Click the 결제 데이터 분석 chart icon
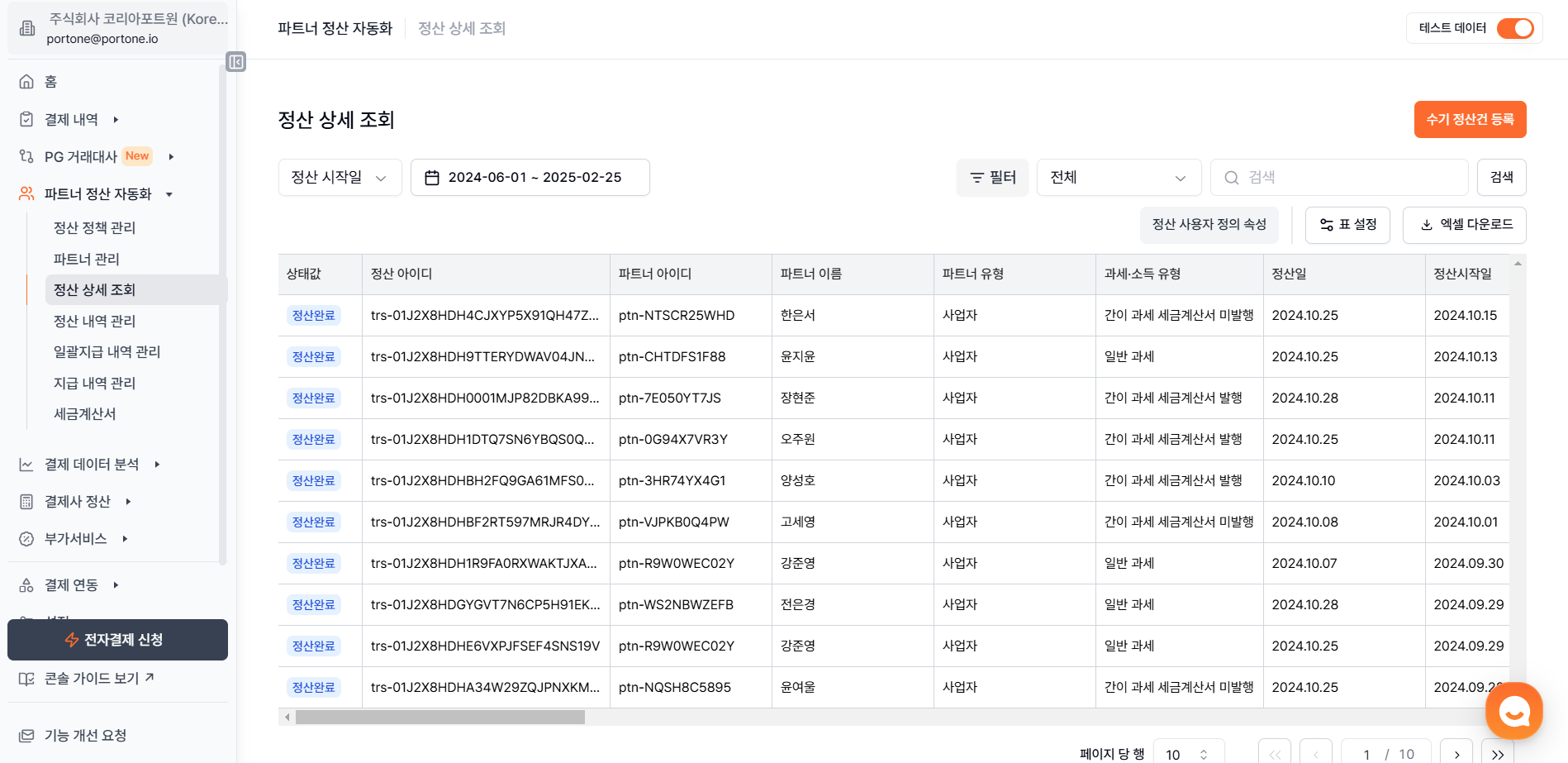The width and height of the screenshot is (1568, 763). [26, 465]
